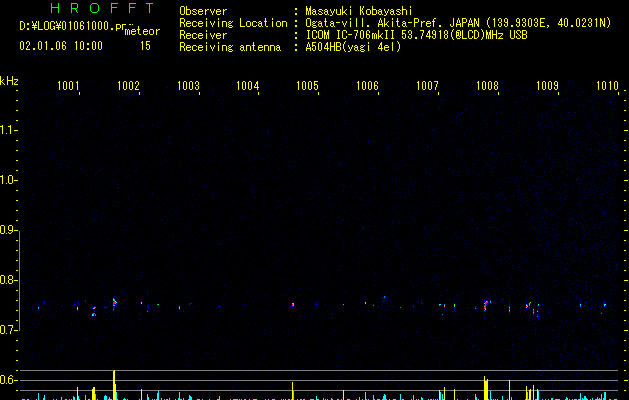The image size is (629, 400).
Task: Click the 'Receiver' field label
Action: click(x=203, y=35)
